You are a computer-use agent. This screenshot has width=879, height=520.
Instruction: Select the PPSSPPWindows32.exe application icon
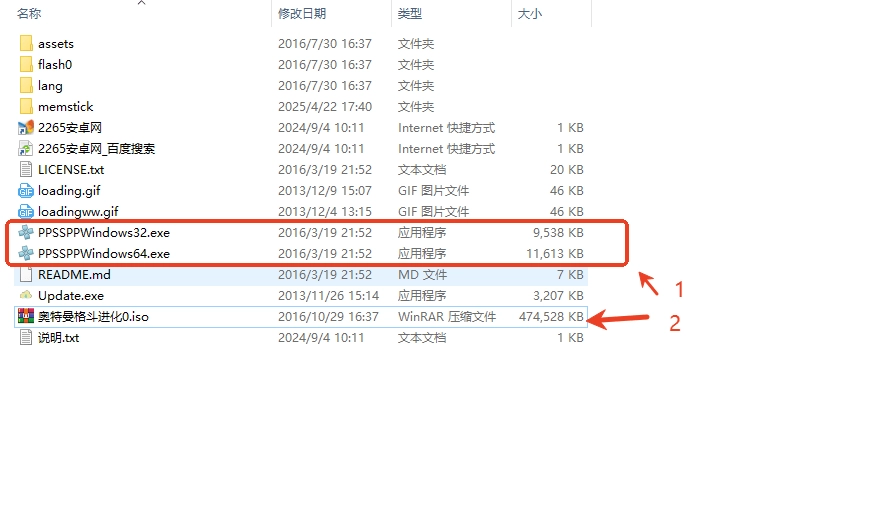[26, 233]
